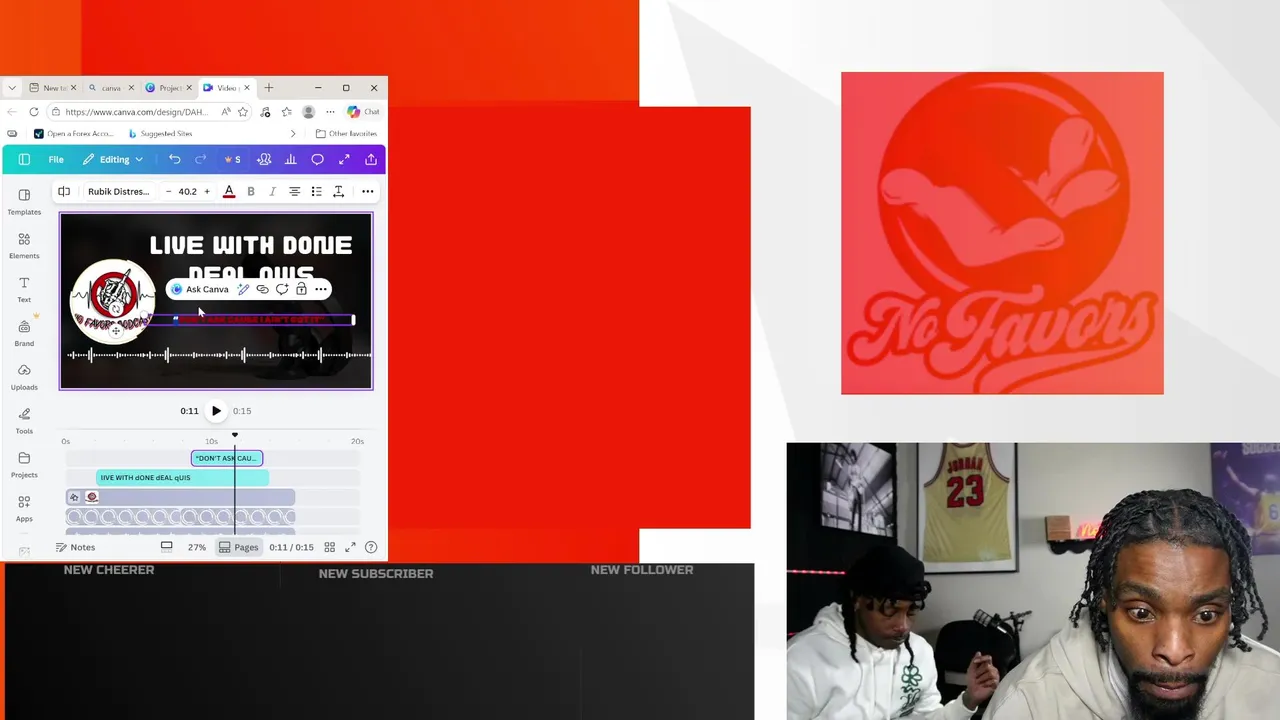Lock the selected text element
The height and width of the screenshot is (720, 1280).
tap(301, 289)
